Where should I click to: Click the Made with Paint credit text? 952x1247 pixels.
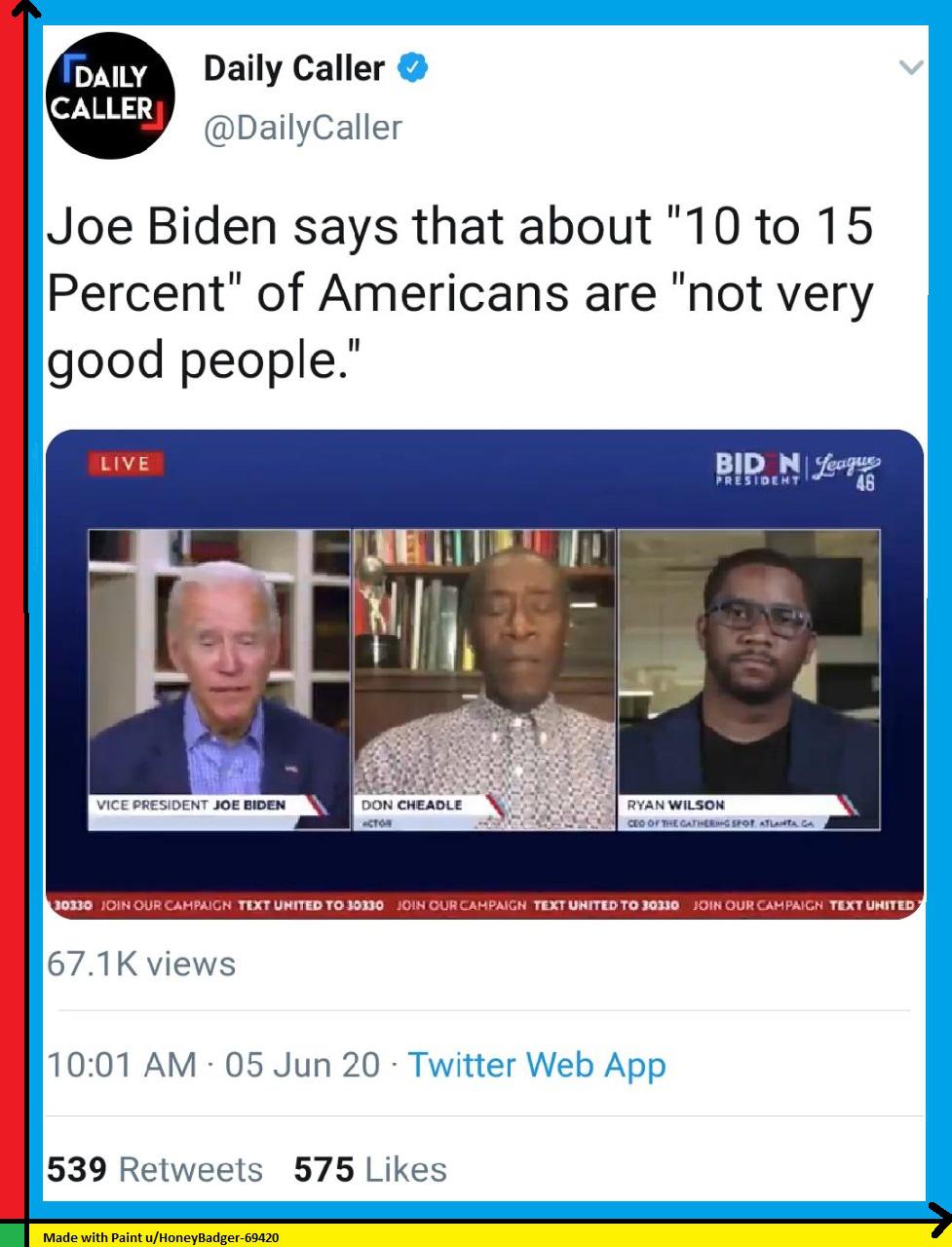[161, 1237]
